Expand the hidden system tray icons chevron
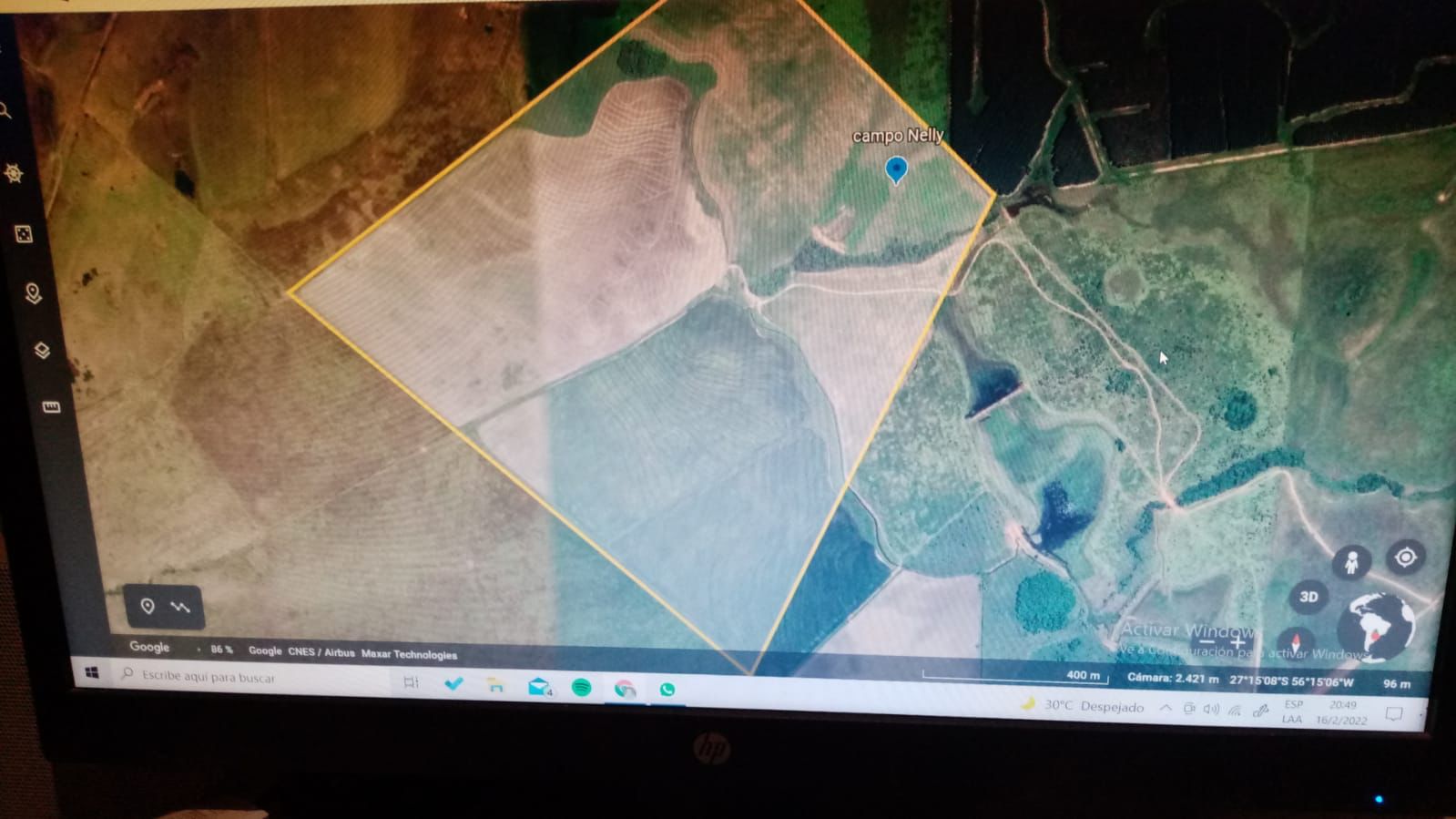The height and width of the screenshot is (819, 1456). click(x=1166, y=708)
